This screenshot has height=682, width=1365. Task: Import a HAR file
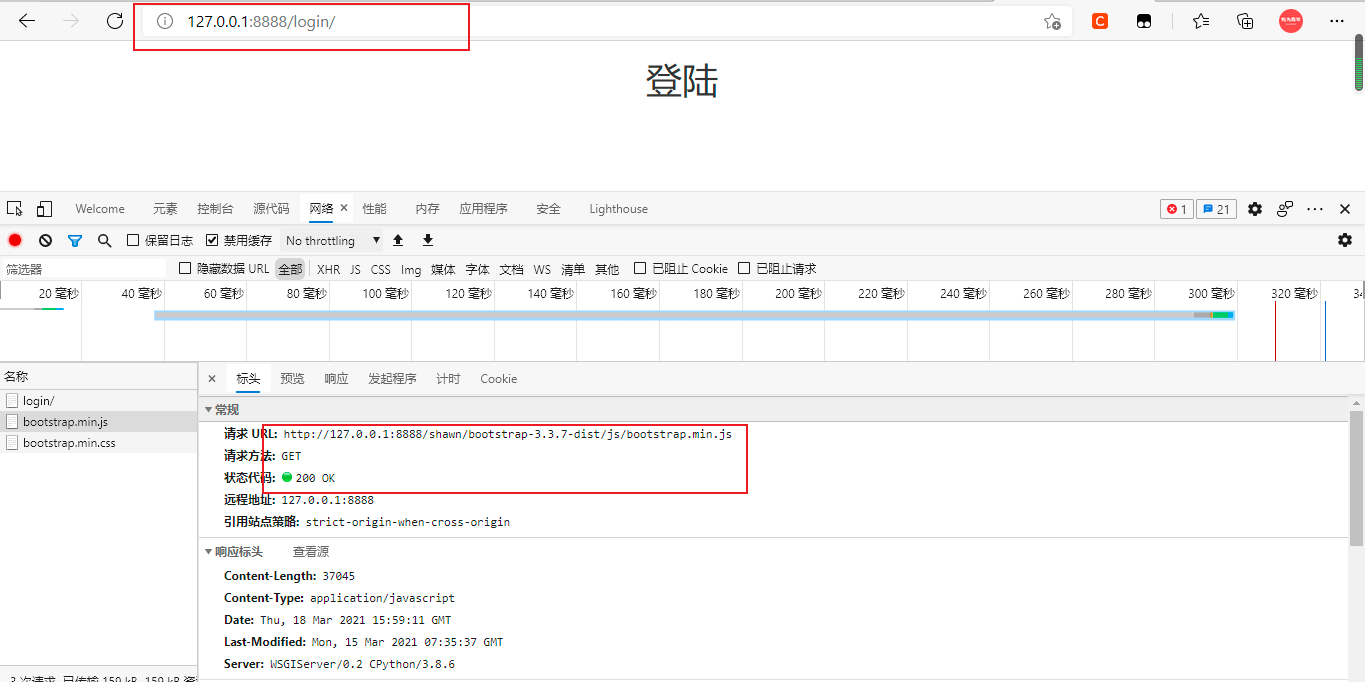coord(398,240)
